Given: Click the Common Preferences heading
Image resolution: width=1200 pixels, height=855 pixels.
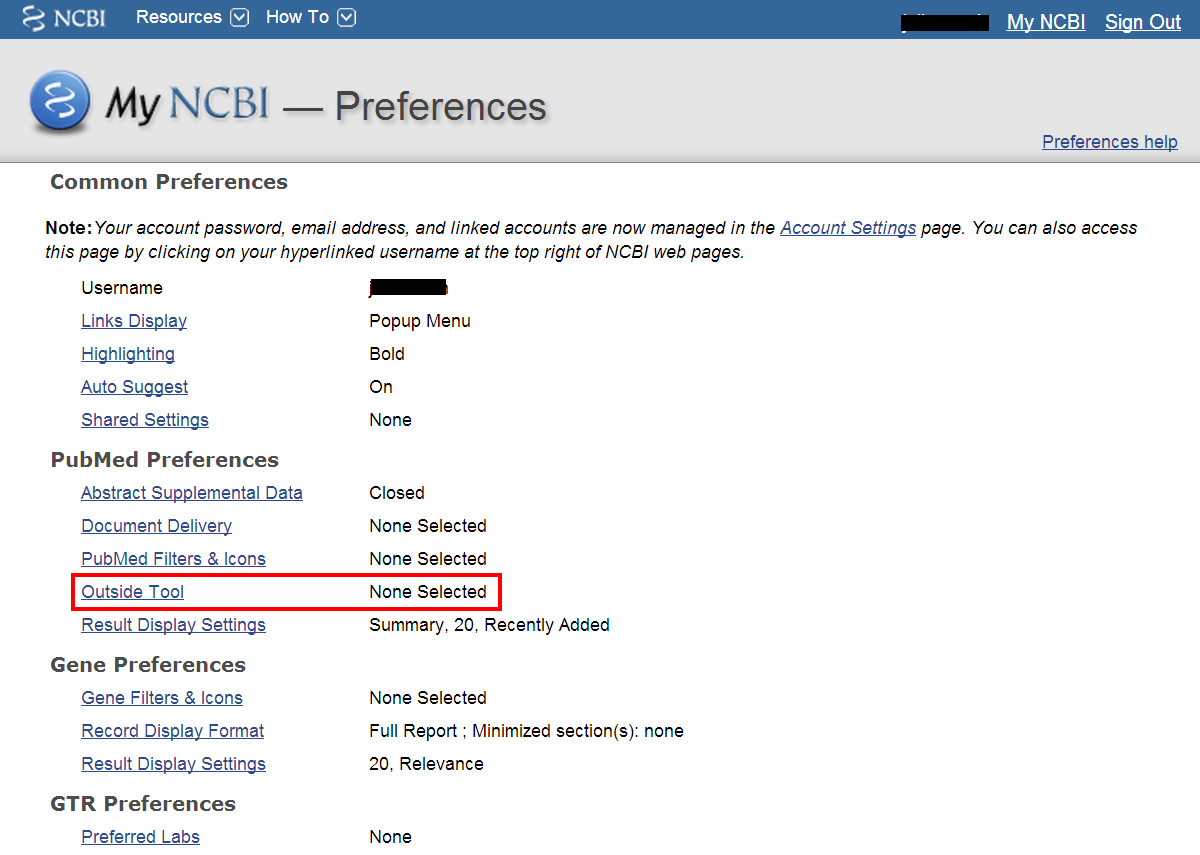Looking at the screenshot, I should [169, 182].
